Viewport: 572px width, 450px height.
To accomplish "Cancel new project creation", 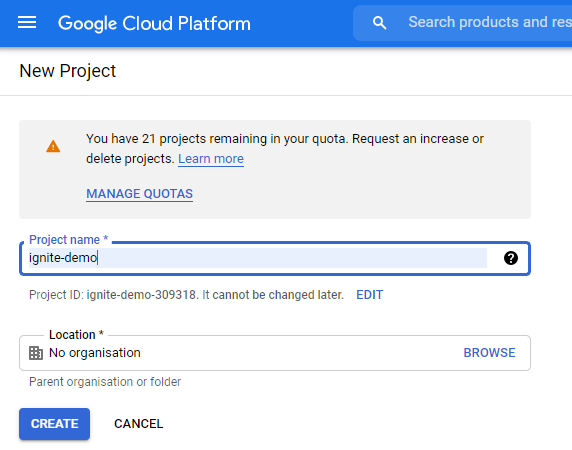I will point(139,424).
